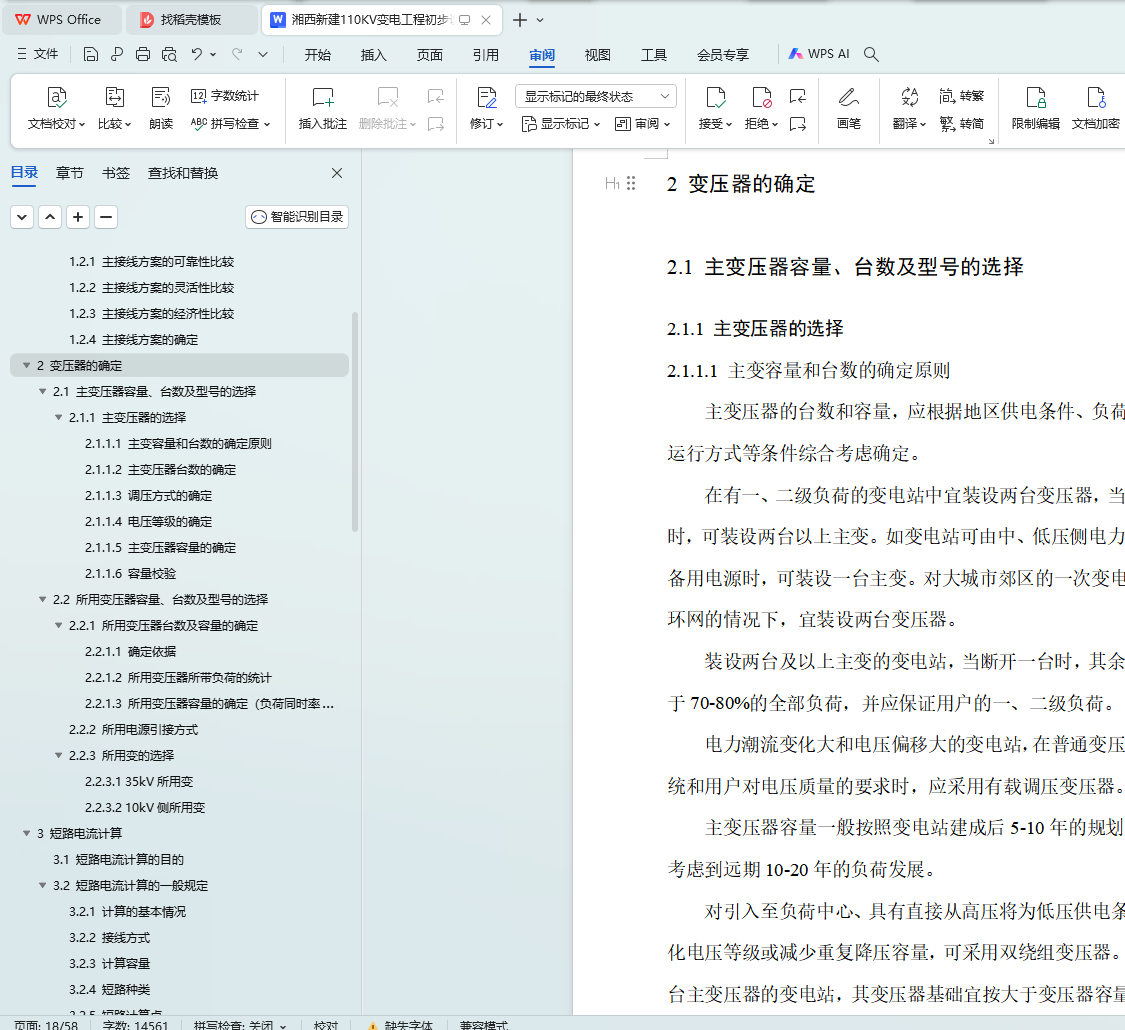The image size is (1125, 1030).
Task: Open the 文件 menu
Action: coord(37,54)
